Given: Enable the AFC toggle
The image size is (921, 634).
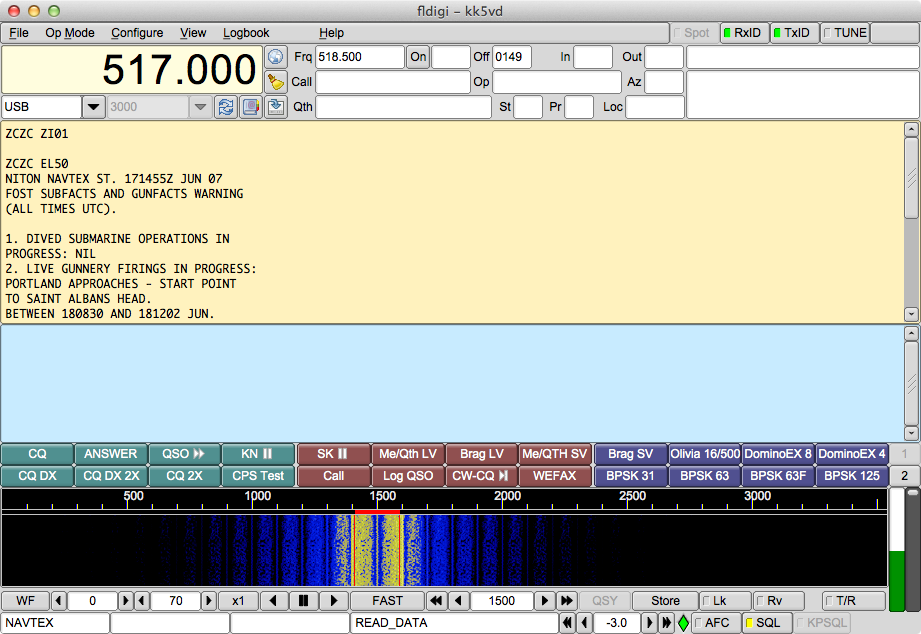Looking at the screenshot, I should point(712,623).
